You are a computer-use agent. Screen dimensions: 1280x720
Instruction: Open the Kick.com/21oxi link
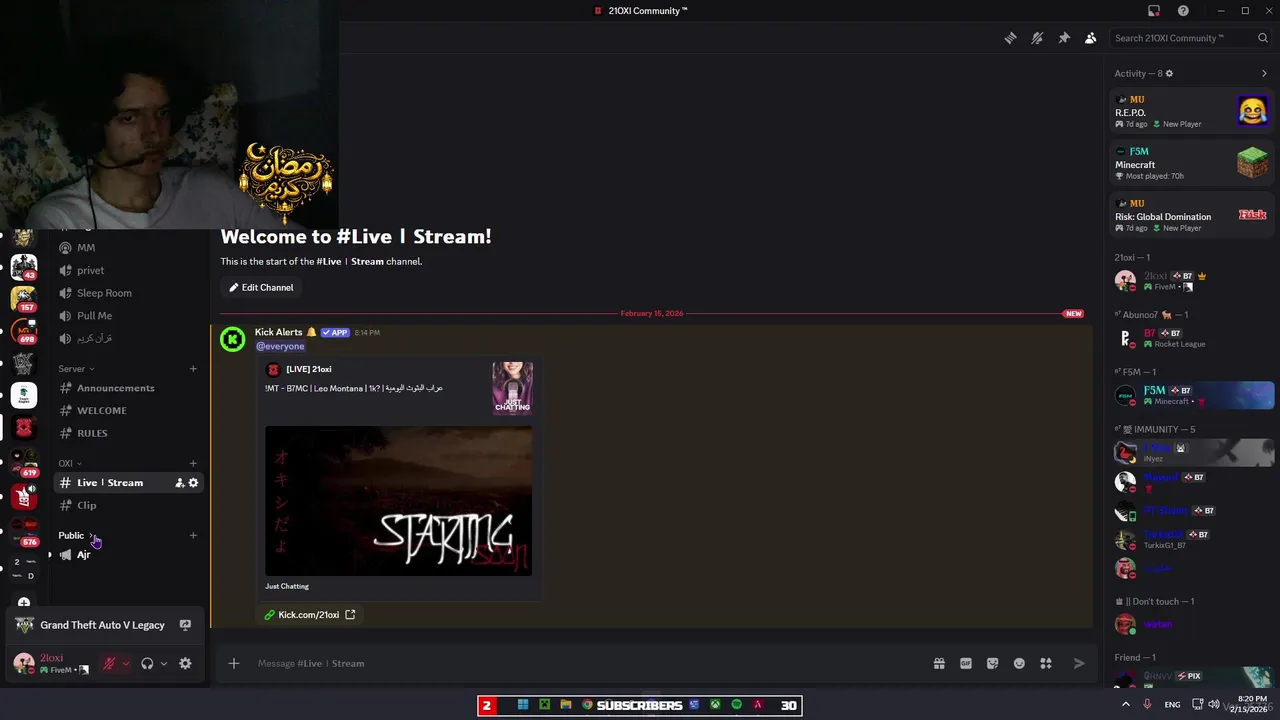[309, 615]
